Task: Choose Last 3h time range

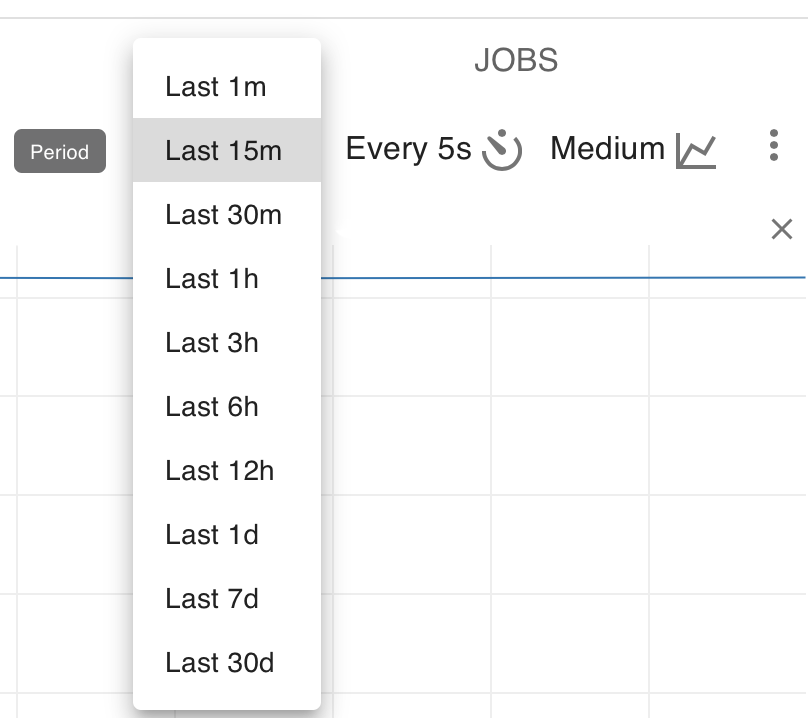Action: pyautogui.click(x=227, y=342)
